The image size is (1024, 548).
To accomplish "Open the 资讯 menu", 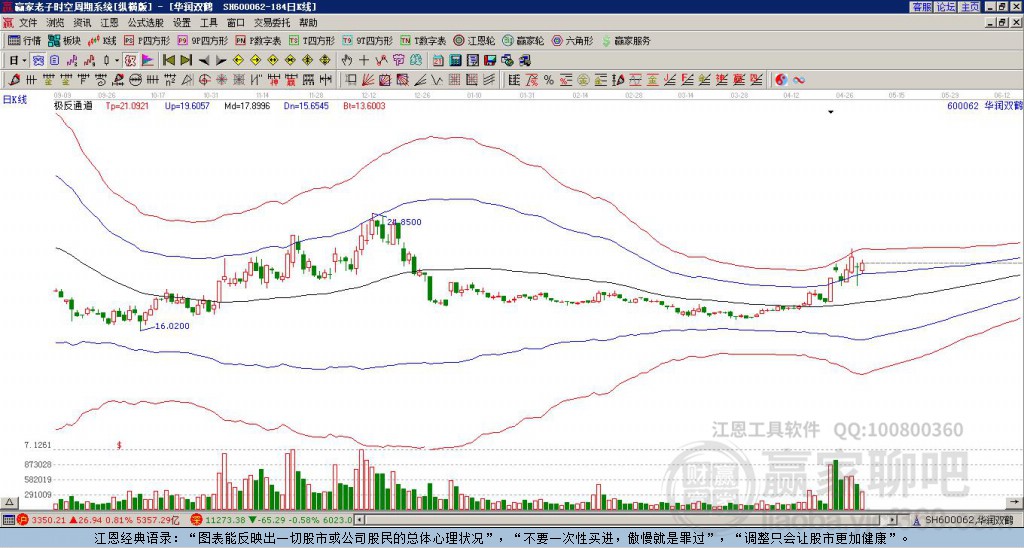I will click(82, 23).
